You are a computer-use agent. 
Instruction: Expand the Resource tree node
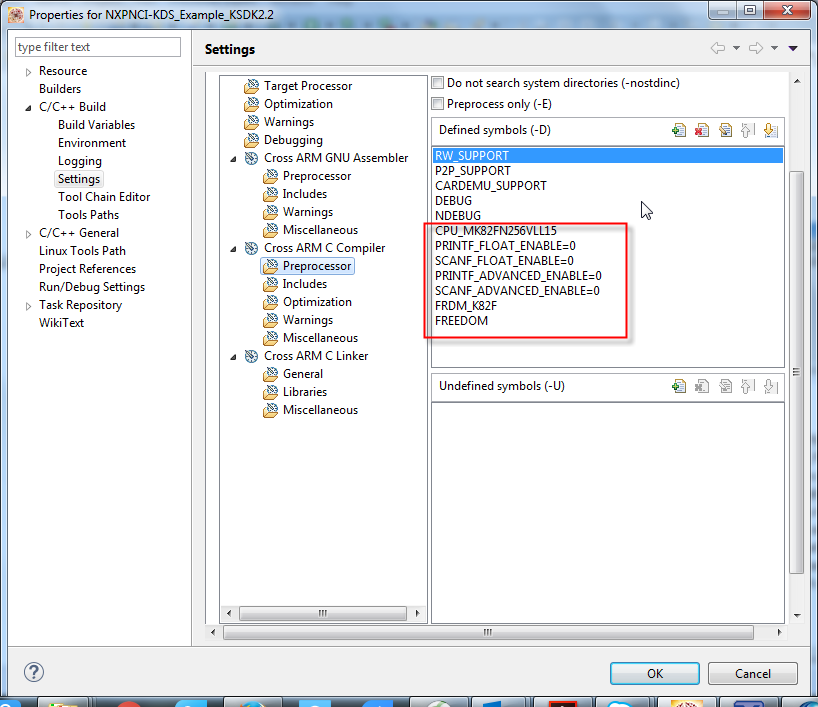tap(28, 72)
